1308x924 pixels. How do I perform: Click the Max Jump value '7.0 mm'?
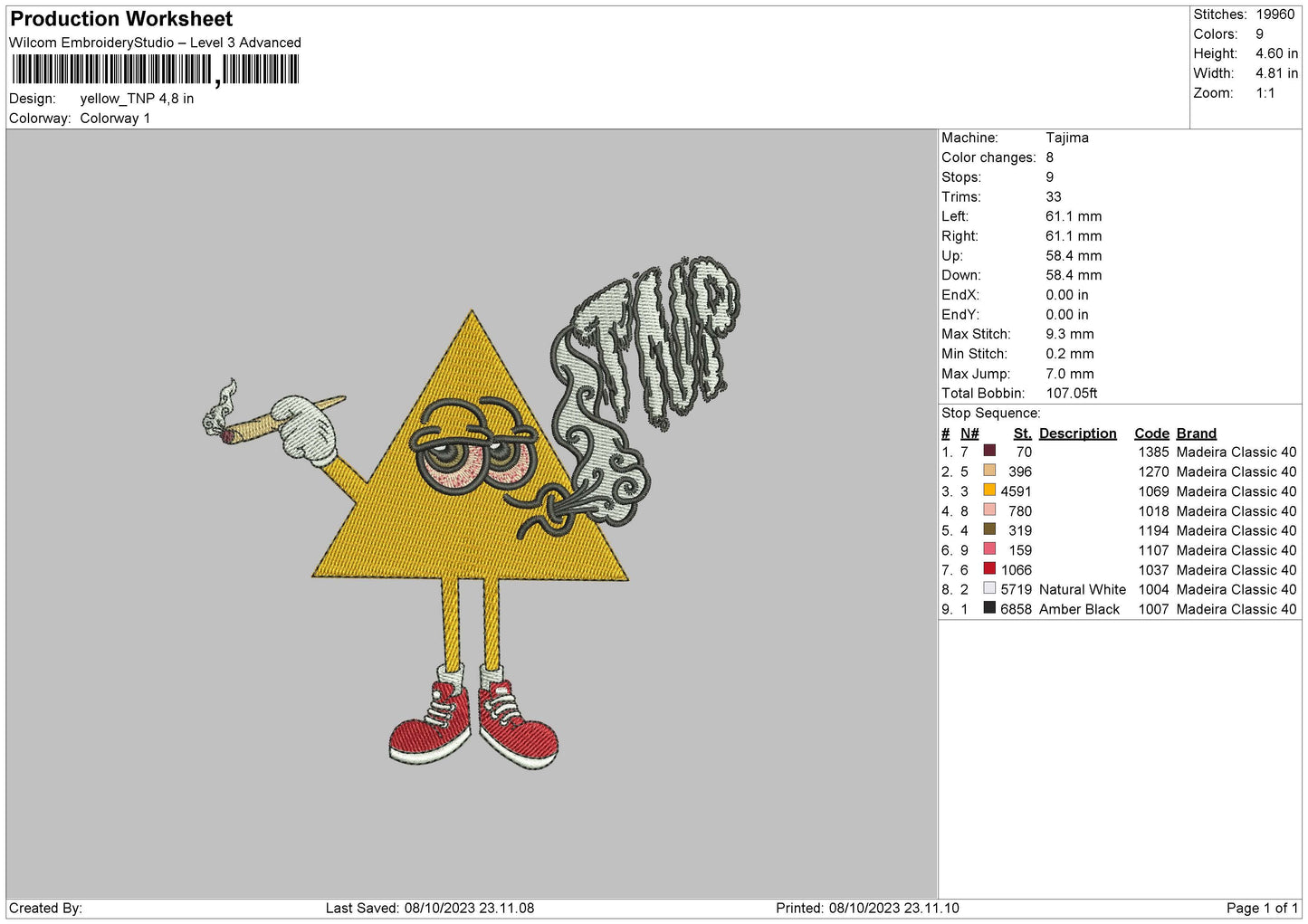1070,374
